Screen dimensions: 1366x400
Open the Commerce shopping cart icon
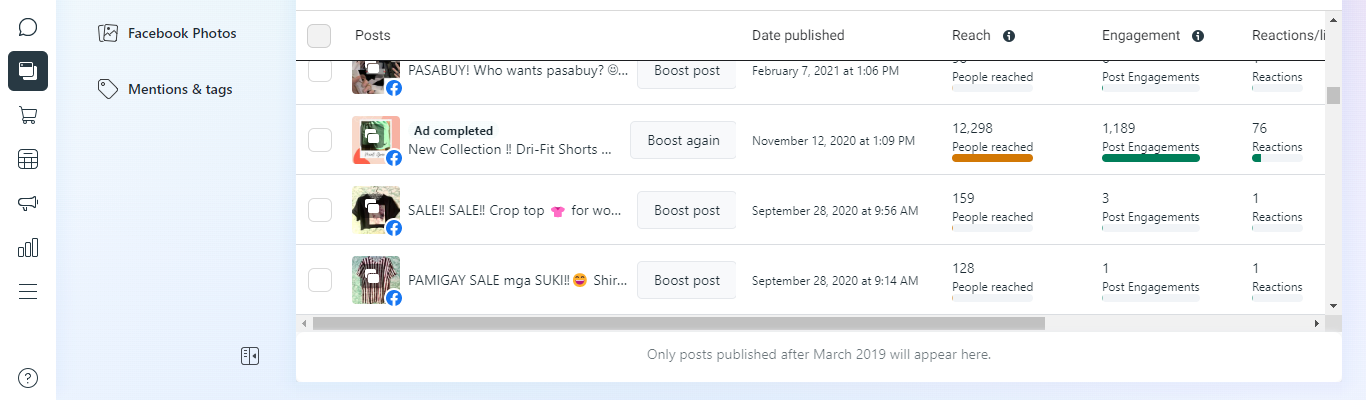coord(28,115)
